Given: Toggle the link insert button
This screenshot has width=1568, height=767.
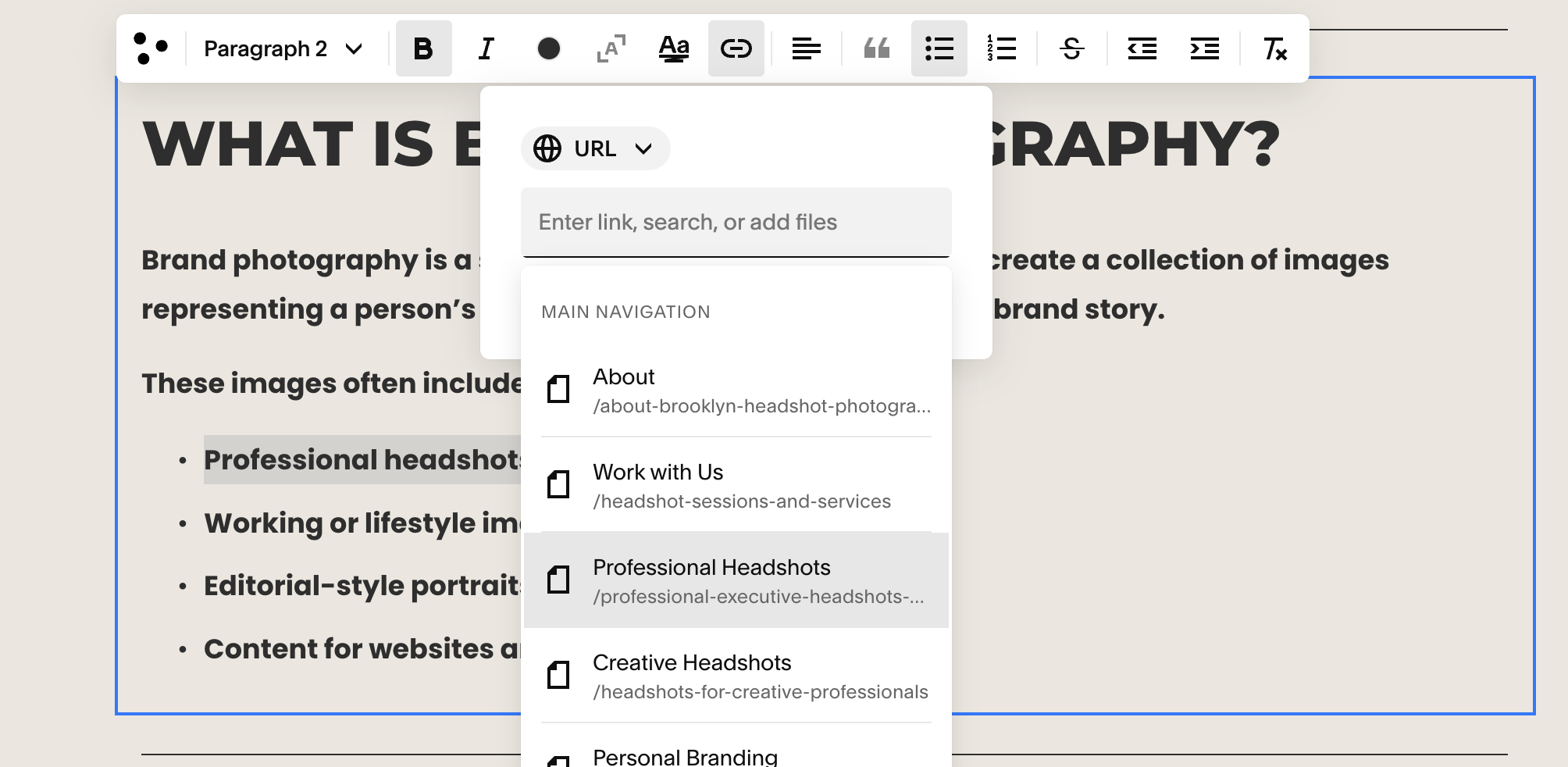Looking at the screenshot, I should [x=736, y=48].
